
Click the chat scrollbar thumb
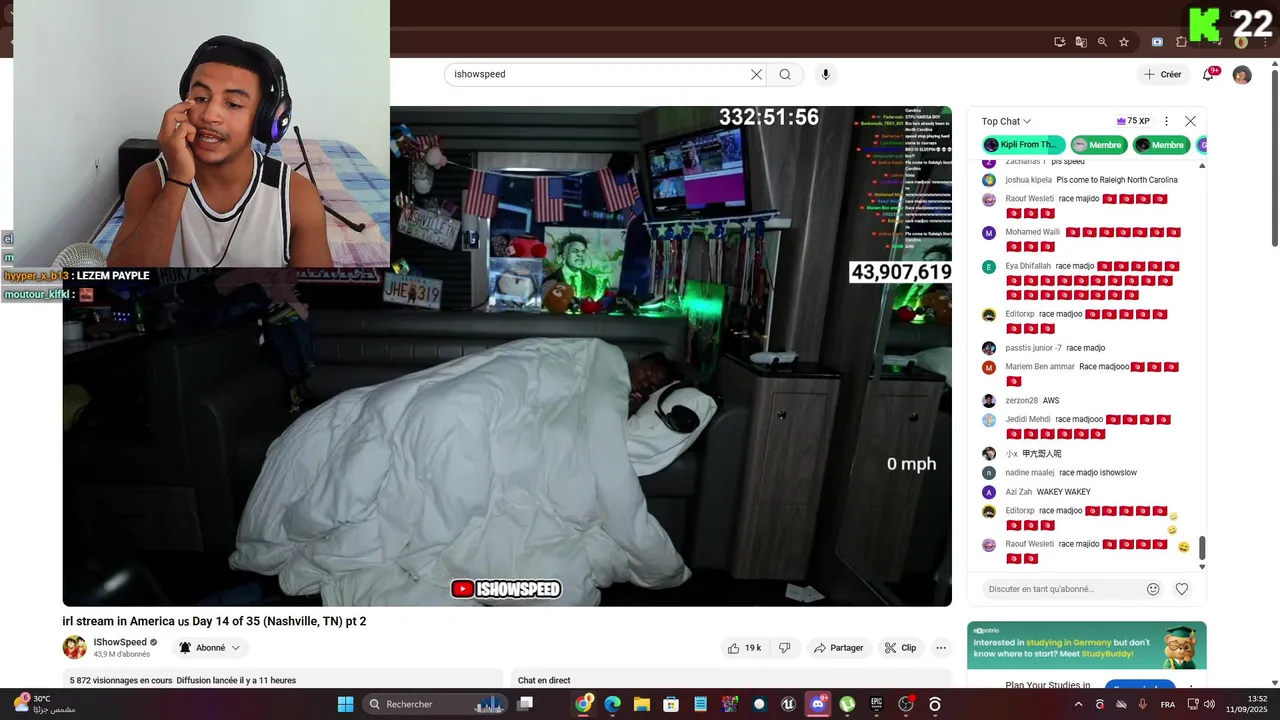1202,548
